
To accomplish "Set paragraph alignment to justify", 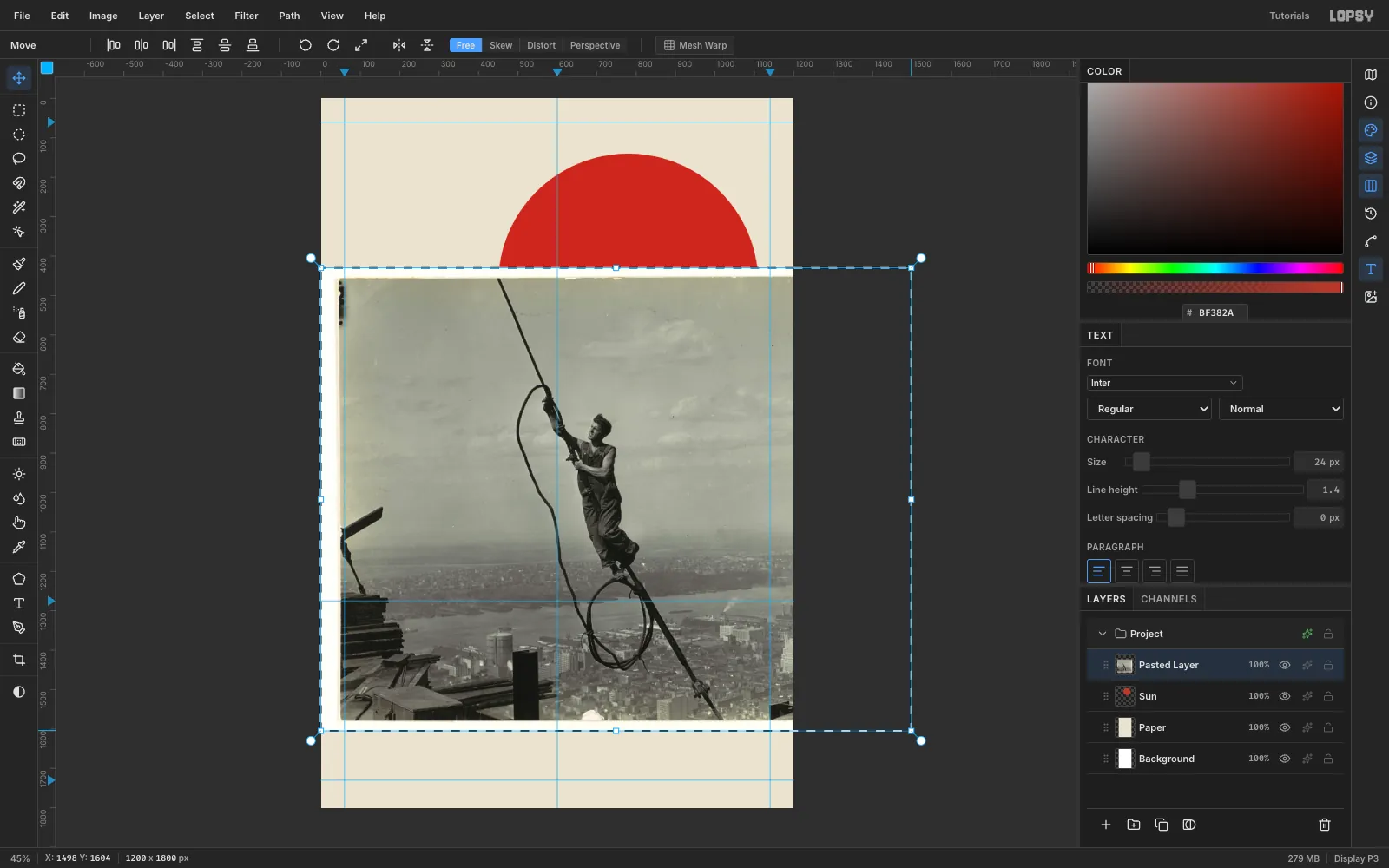I will coord(1182,571).
